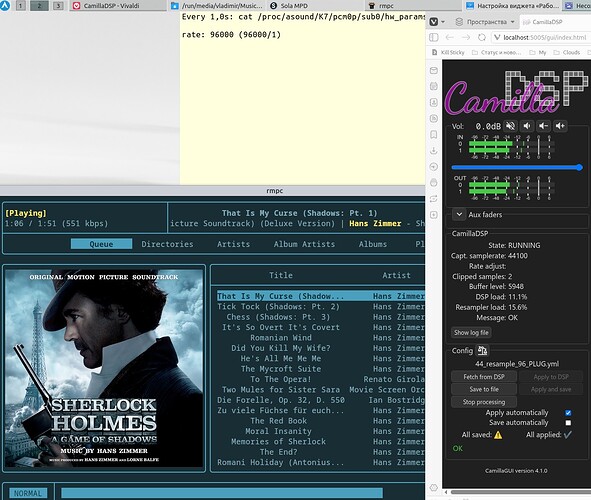Select the Chess (Shadows: Pt. 3) row

[x=321, y=317]
